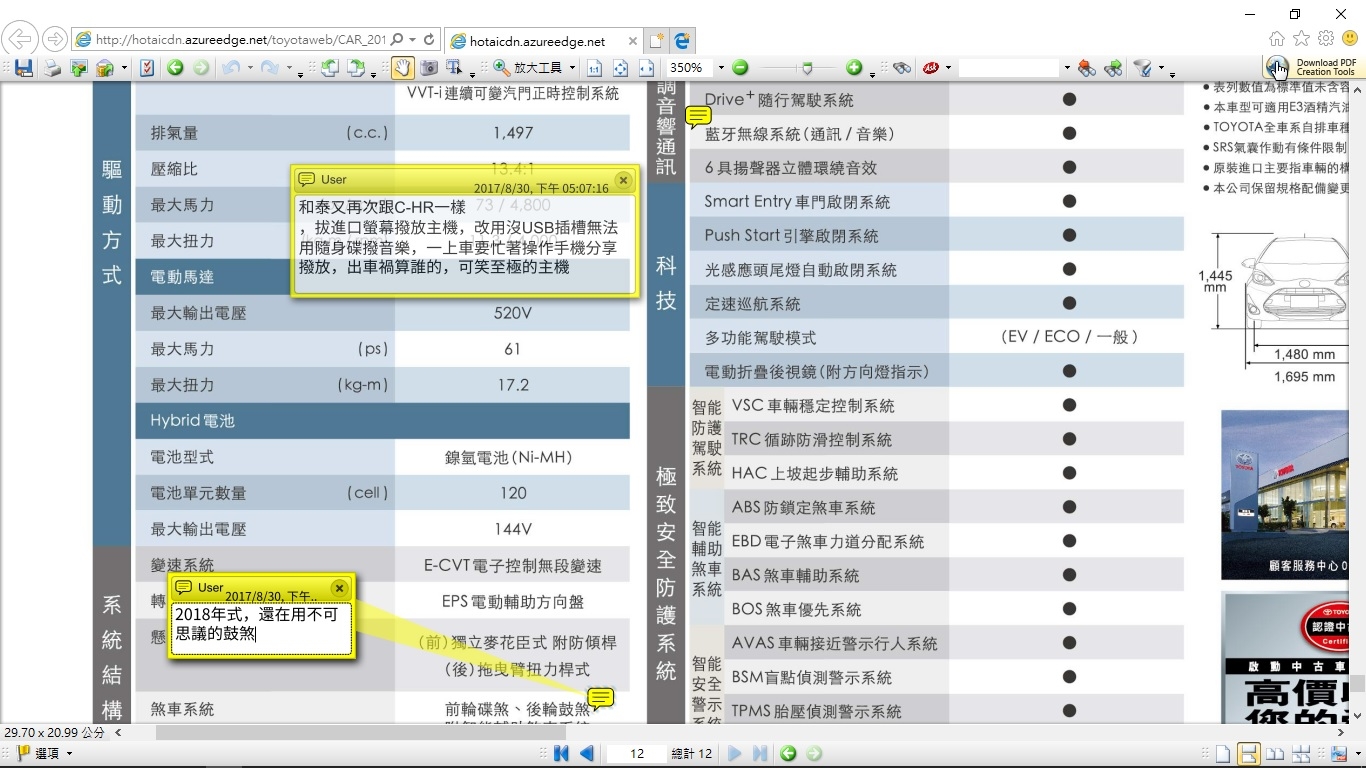
Task: Click the Undo arrow icon
Action: 231,68
